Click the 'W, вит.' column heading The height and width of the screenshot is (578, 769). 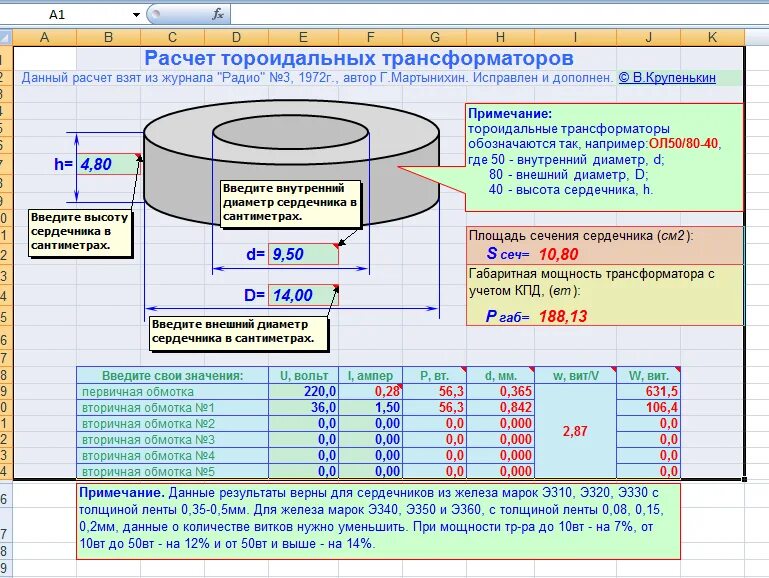click(648, 376)
